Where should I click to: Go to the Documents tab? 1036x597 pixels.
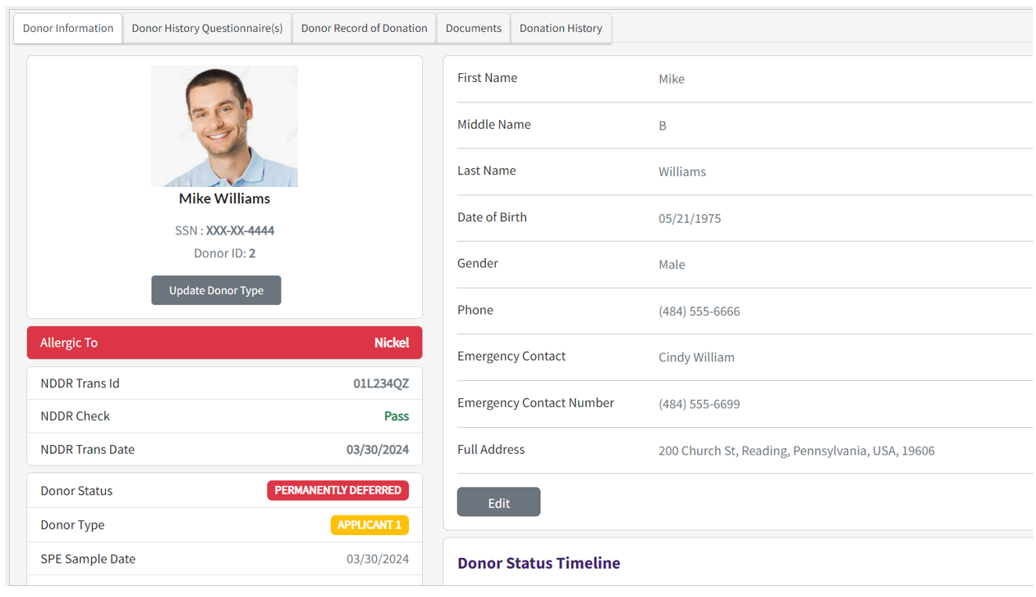click(x=473, y=29)
